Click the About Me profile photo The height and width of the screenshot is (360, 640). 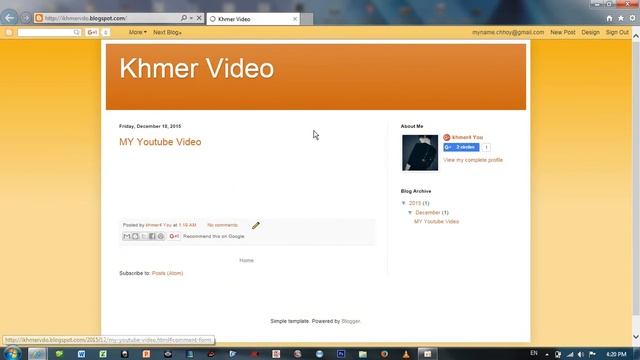click(x=420, y=153)
